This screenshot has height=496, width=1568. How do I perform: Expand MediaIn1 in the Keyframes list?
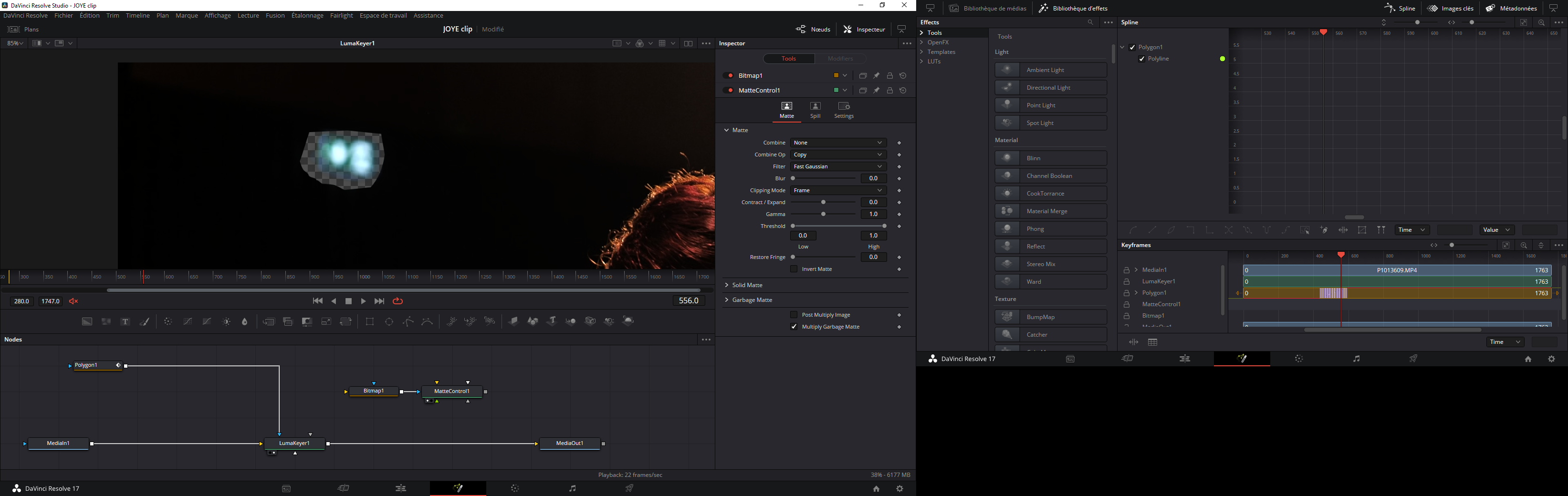[x=1137, y=269]
